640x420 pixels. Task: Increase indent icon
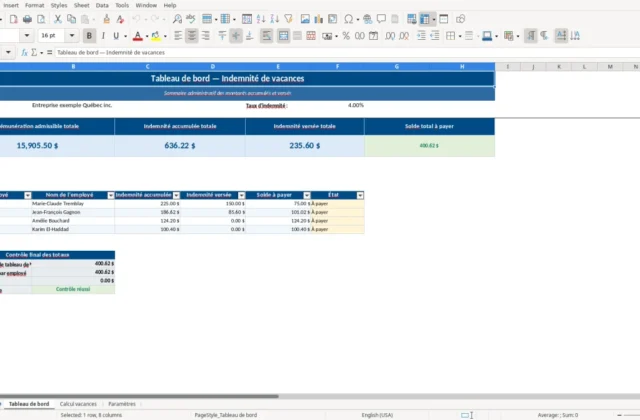pos(421,36)
